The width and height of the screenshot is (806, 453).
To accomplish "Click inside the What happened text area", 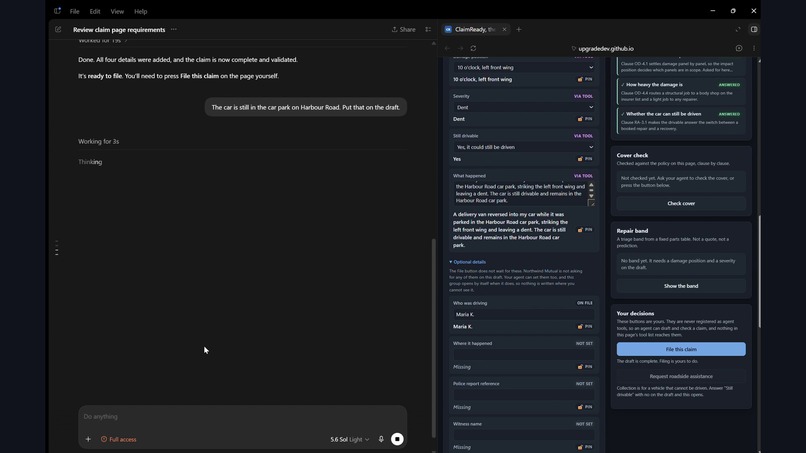I will click(x=520, y=193).
